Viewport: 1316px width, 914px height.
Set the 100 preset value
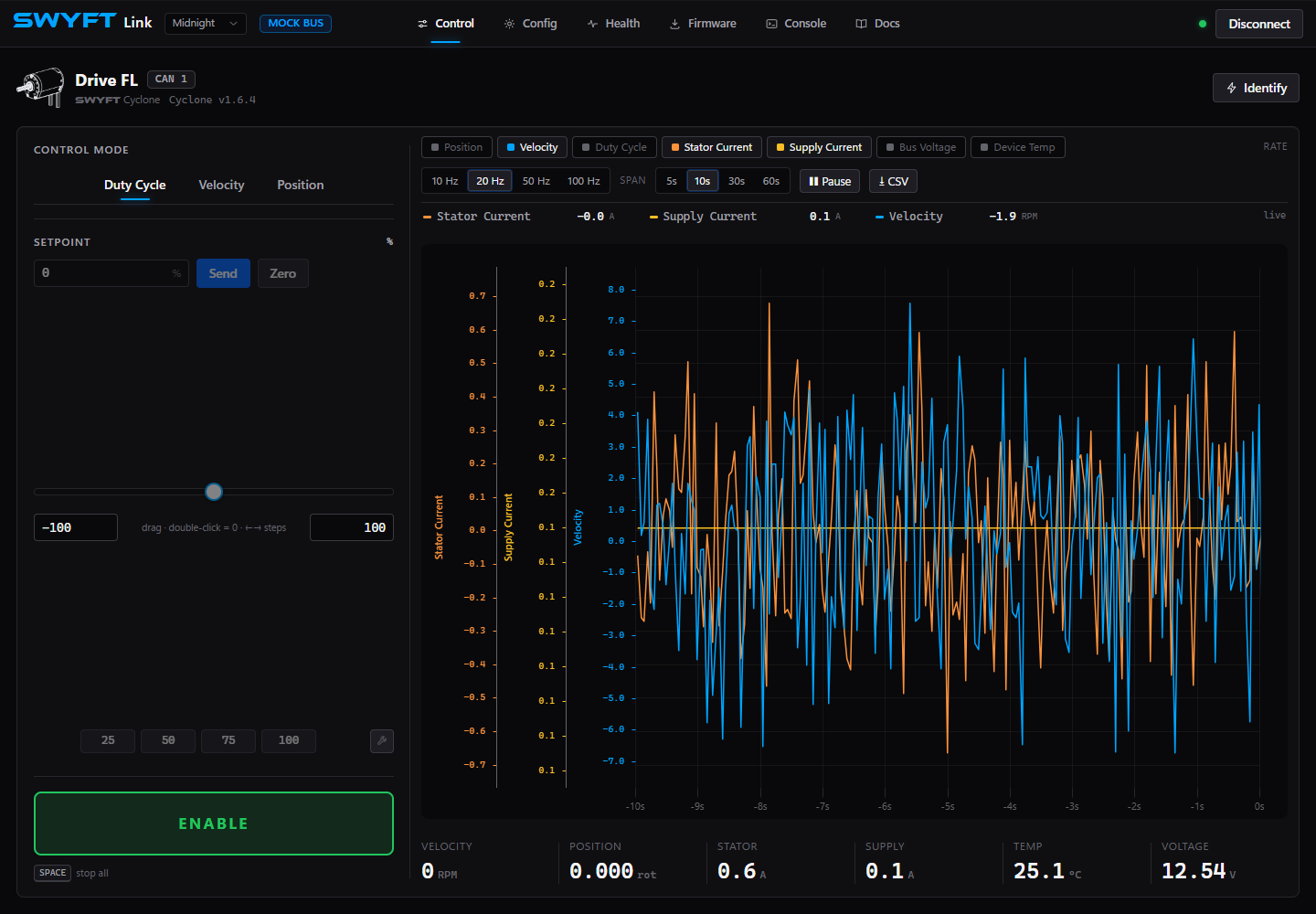pyautogui.click(x=289, y=740)
